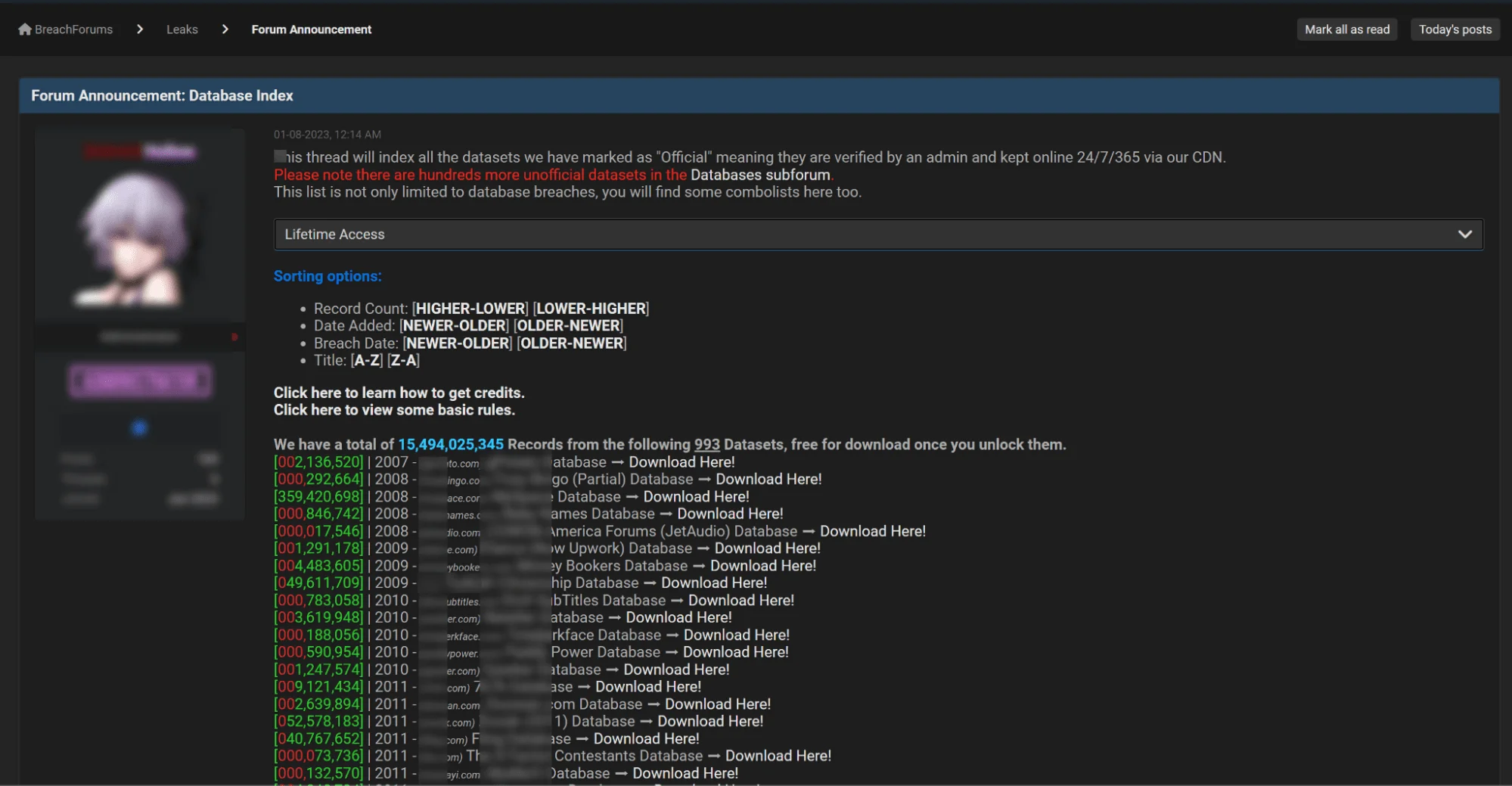Open Today's posts
1512x786 pixels.
coord(1455,30)
